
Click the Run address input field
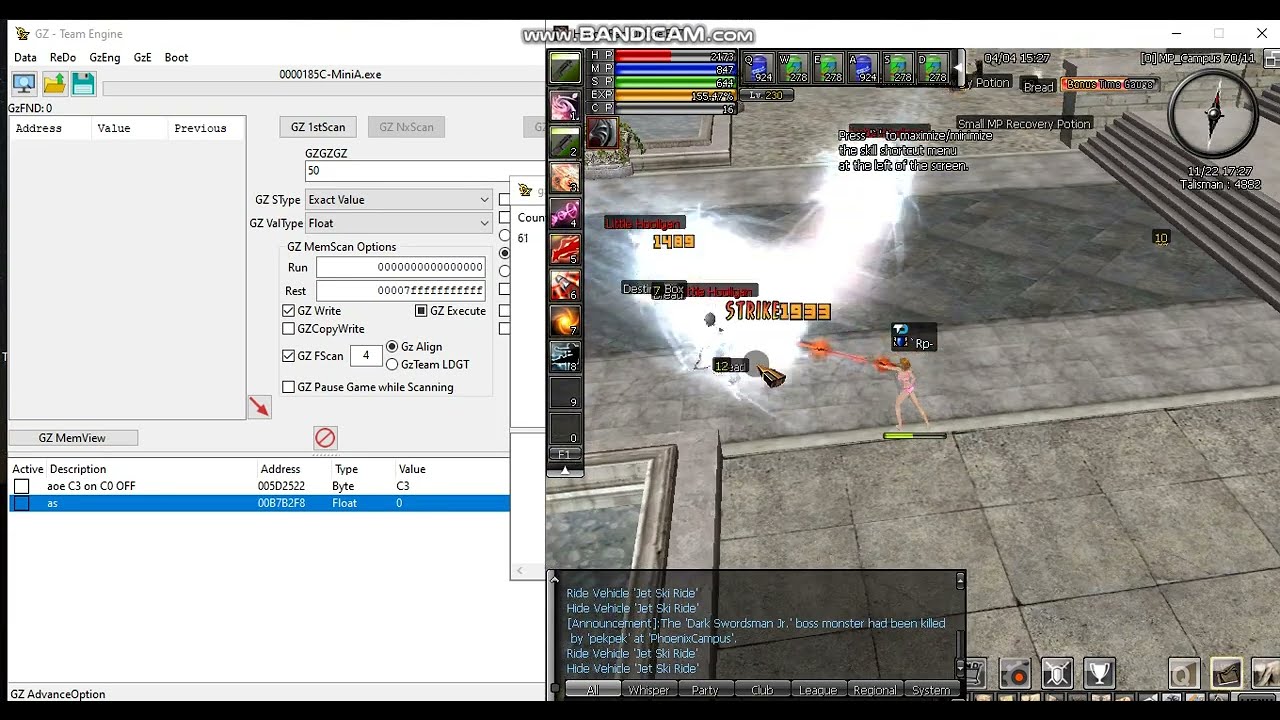click(x=401, y=267)
